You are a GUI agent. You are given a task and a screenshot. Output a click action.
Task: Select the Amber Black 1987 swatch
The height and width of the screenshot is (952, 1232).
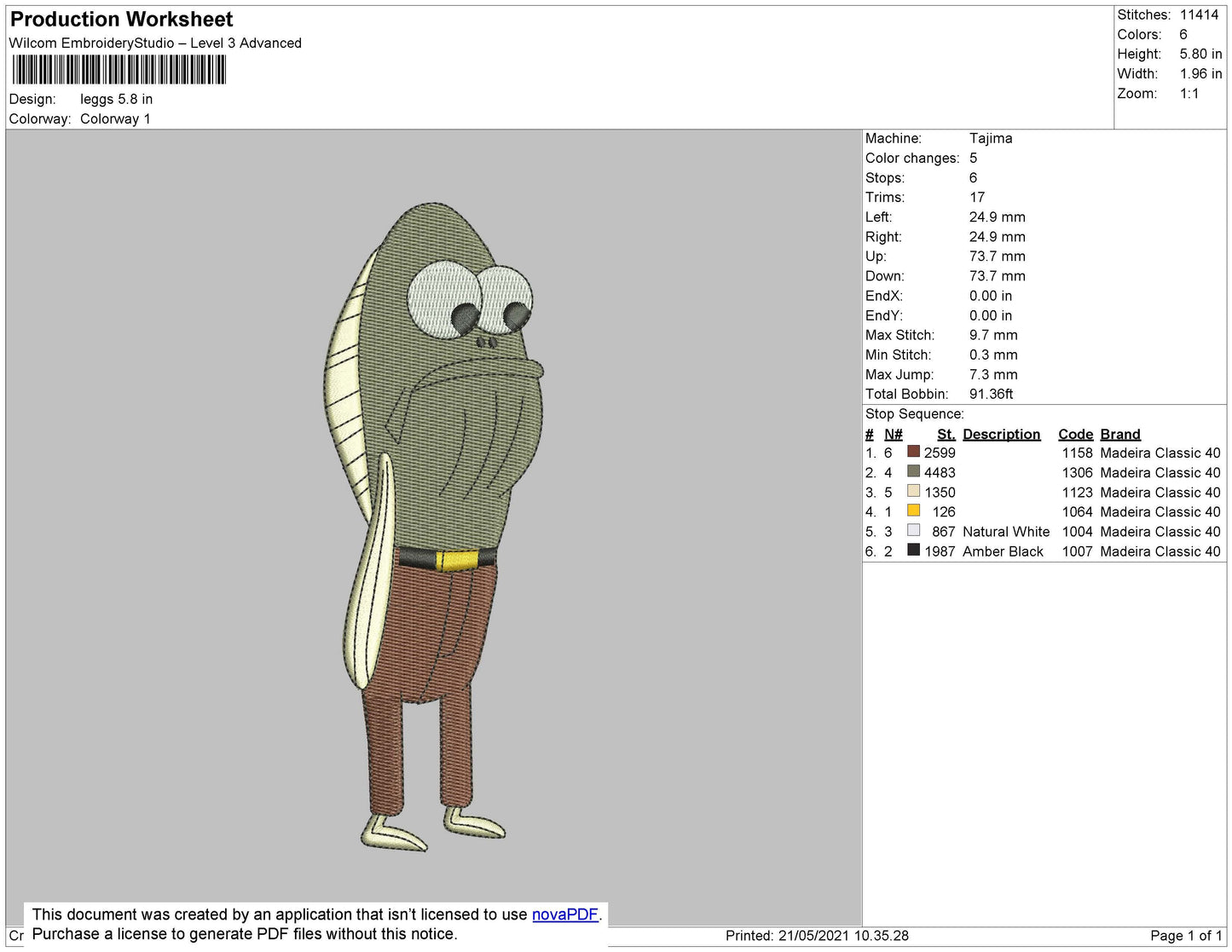(x=913, y=550)
